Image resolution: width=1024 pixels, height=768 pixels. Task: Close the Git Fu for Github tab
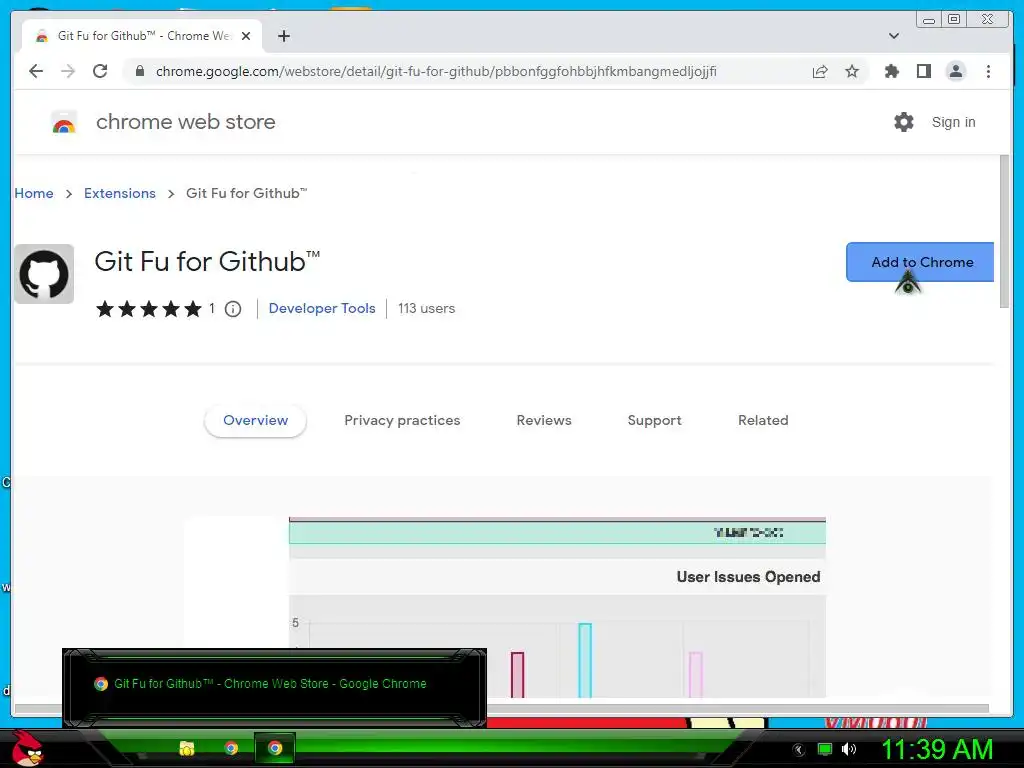point(246,36)
